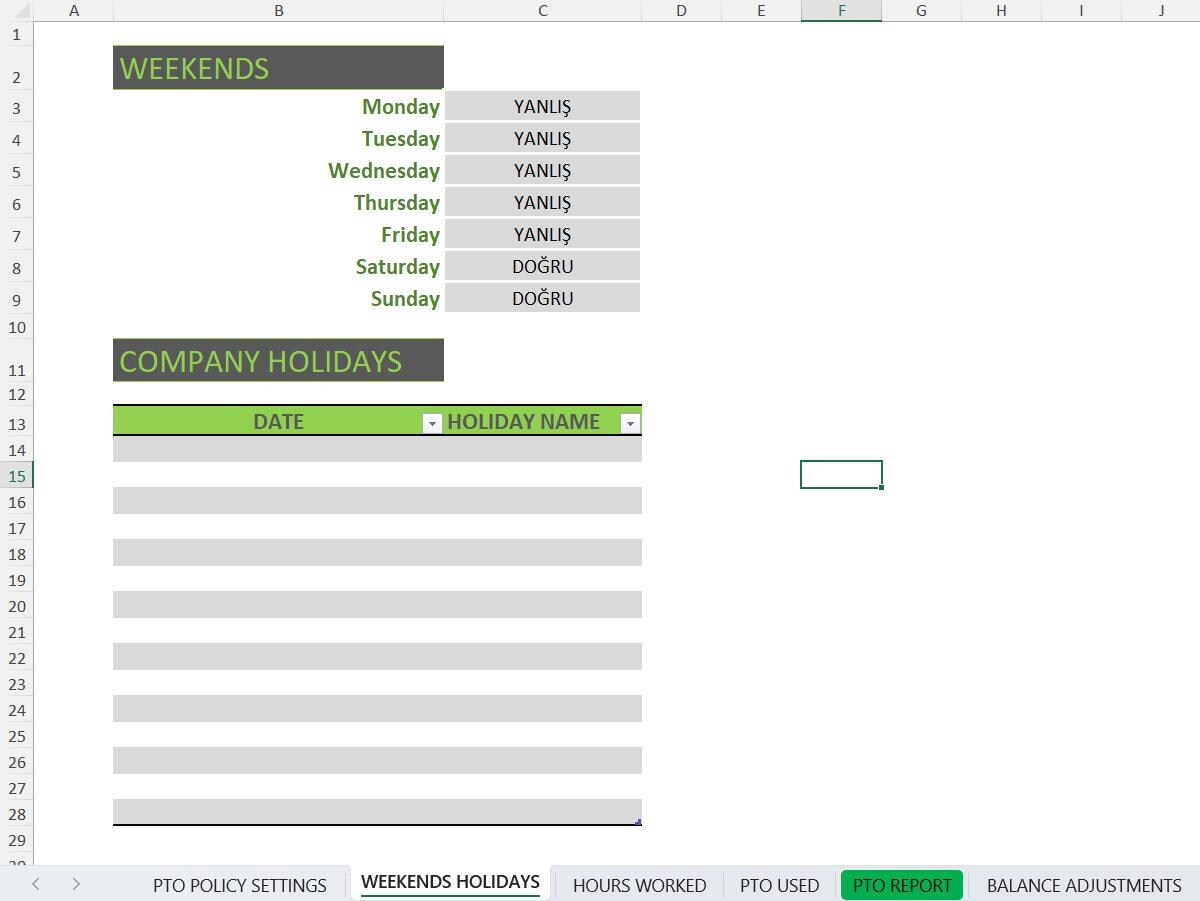Click row 15 header to select the row
The width and height of the screenshot is (1200, 901).
coord(16,476)
